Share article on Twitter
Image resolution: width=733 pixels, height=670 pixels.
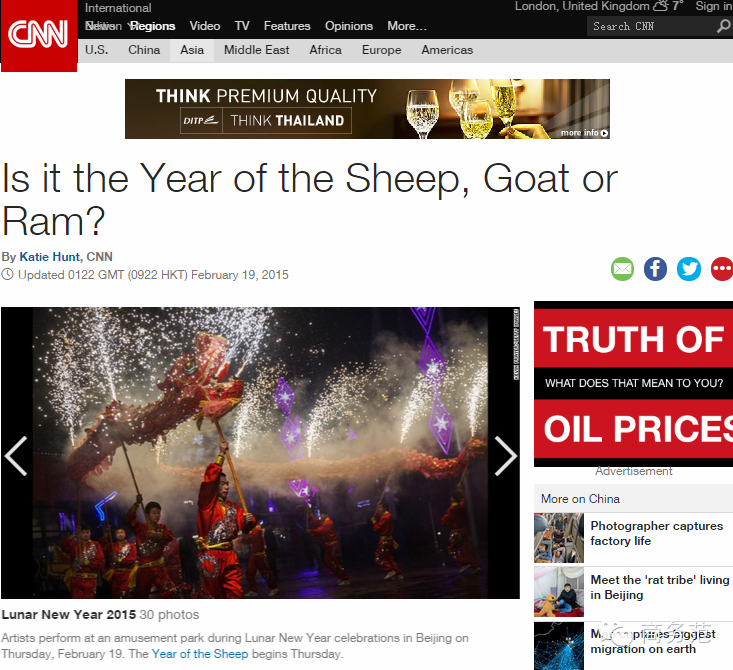689,269
